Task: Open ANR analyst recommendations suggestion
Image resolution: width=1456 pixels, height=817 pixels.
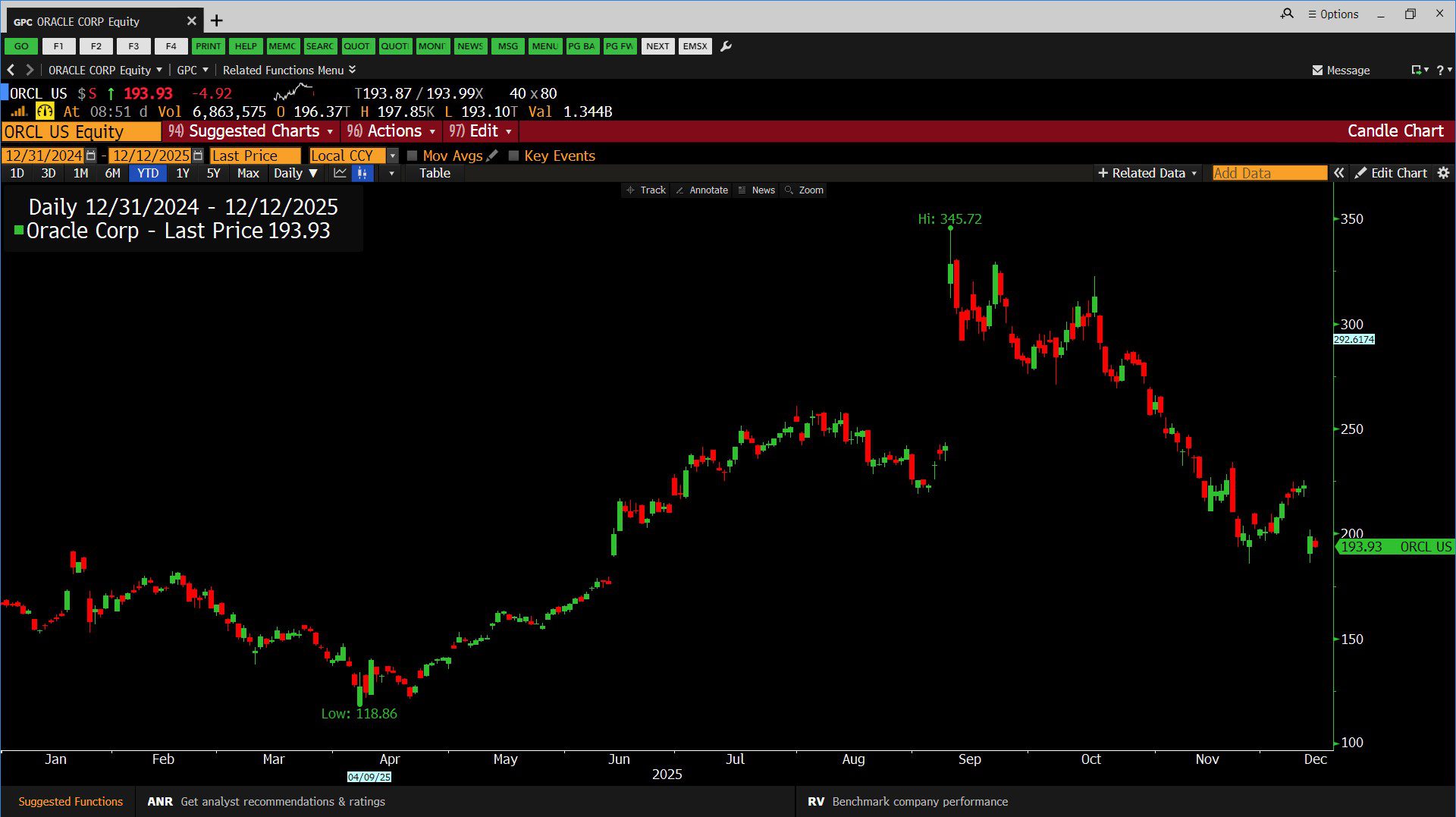Action: (266, 801)
